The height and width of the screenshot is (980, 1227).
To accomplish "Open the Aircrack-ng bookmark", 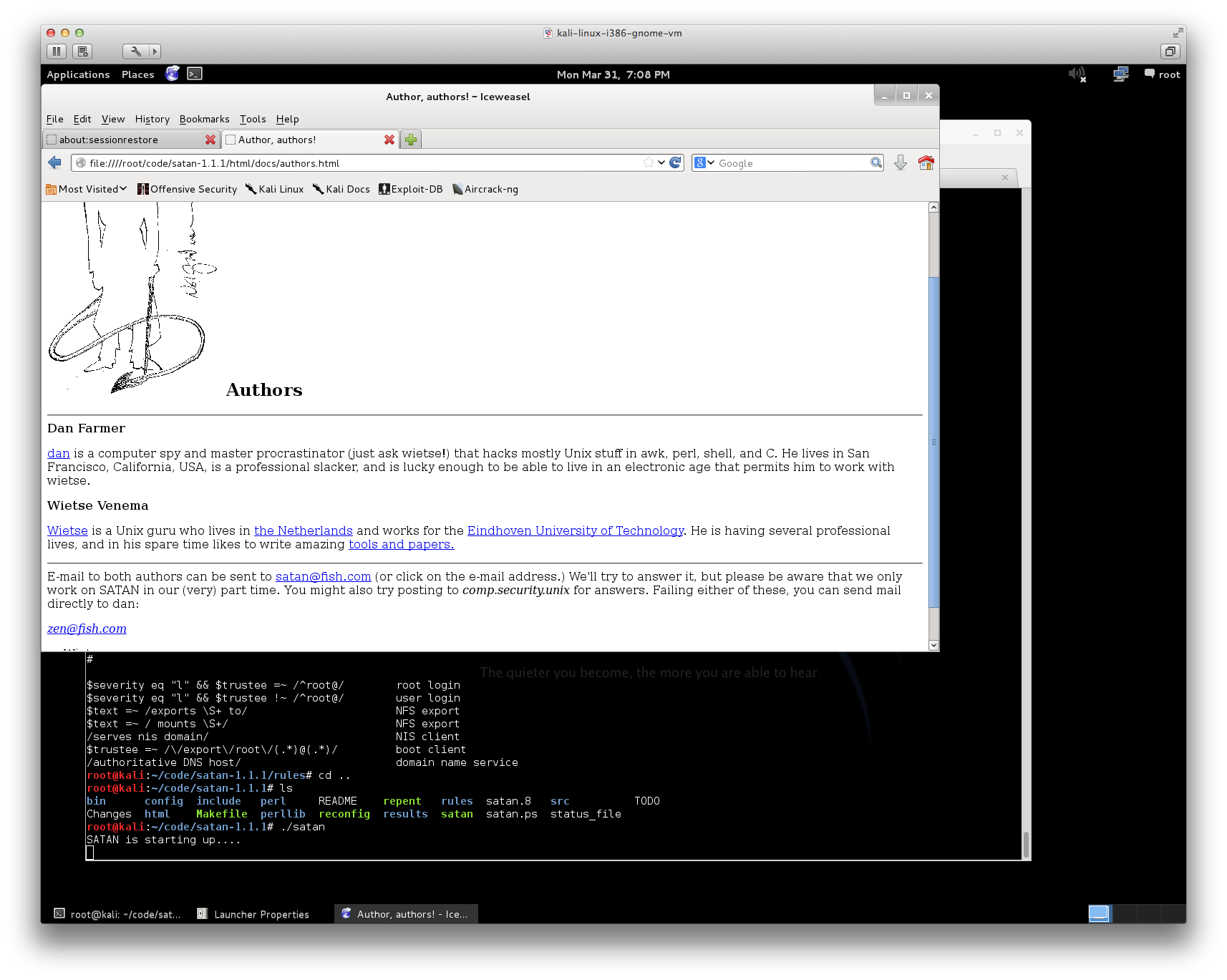I will [x=485, y=189].
